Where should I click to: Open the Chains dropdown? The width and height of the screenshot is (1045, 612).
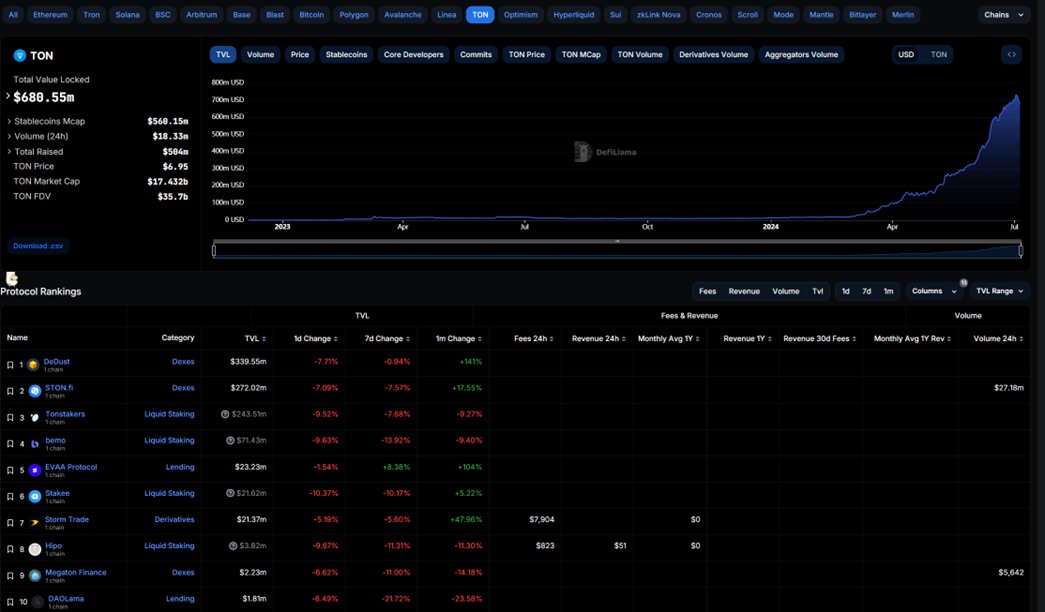pos(1003,15)
